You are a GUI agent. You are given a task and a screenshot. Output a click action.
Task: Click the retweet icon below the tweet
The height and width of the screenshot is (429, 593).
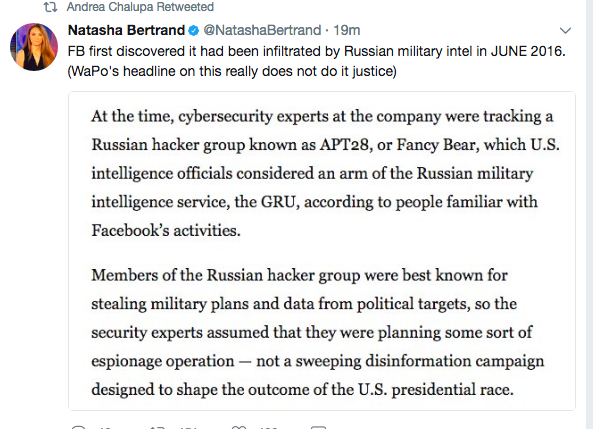coord(157,427)
